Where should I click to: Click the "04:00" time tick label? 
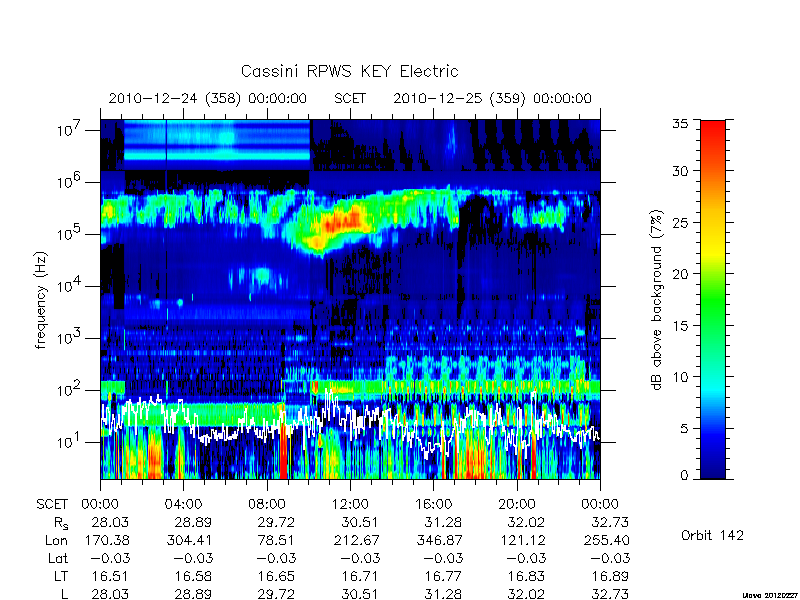(183, 505)
